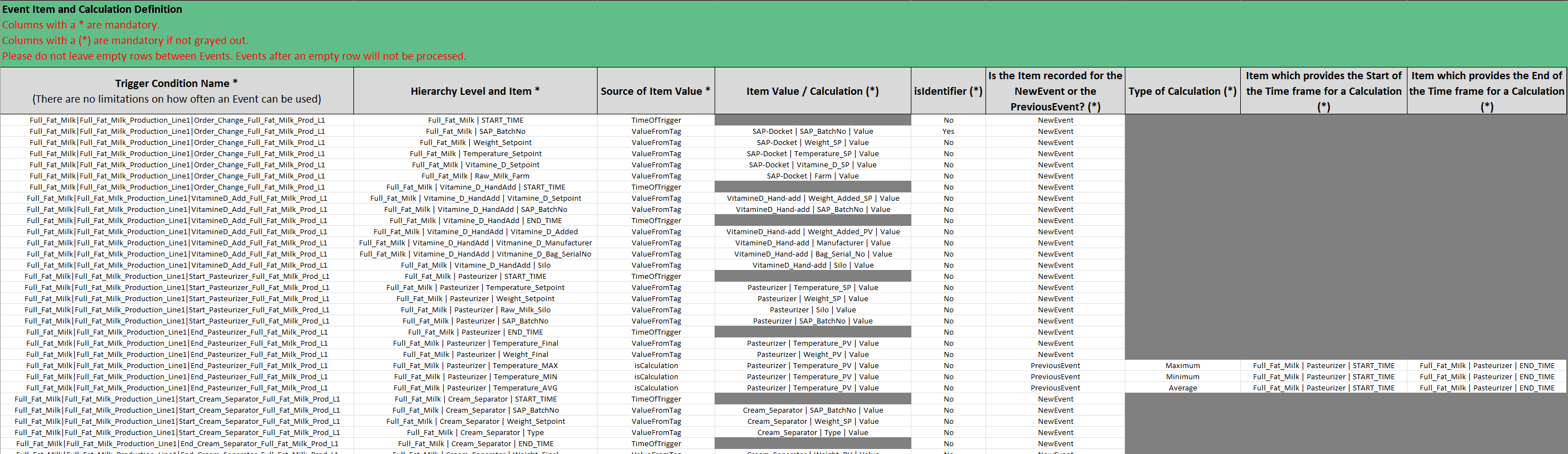Click the Pasteurizer Temperature_MAX hierarchy cell
The height and width of the screenshot is (454, 1568).
[x=475, y=366]
